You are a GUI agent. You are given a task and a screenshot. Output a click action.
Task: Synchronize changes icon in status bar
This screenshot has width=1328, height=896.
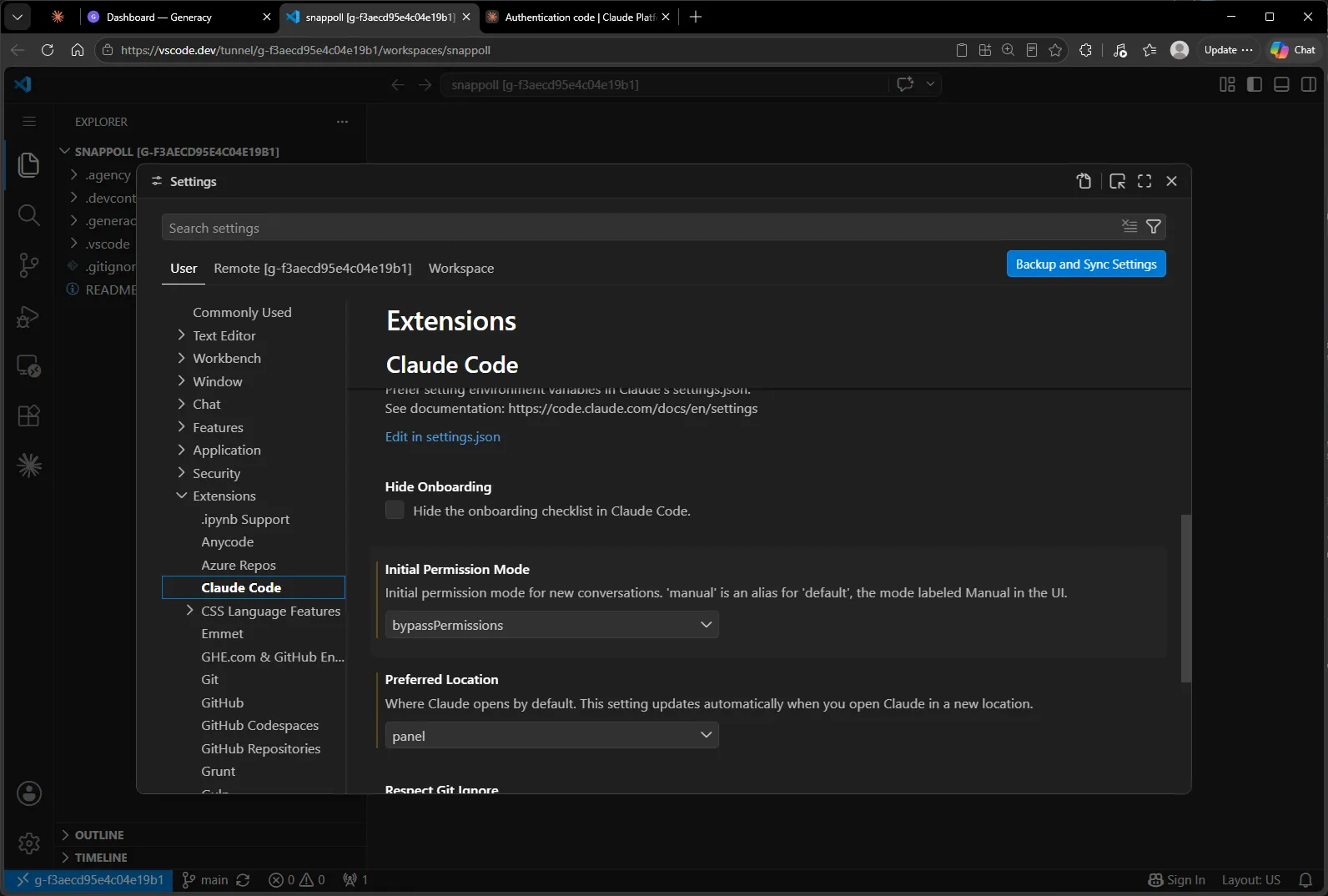(x=243, y=880)
